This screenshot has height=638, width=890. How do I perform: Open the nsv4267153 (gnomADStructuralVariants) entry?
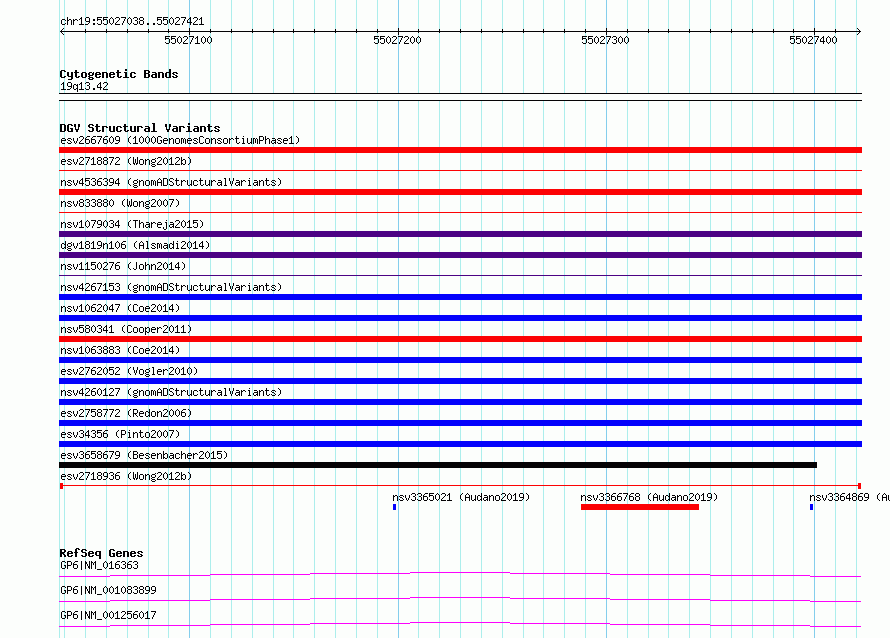point(171,287)
